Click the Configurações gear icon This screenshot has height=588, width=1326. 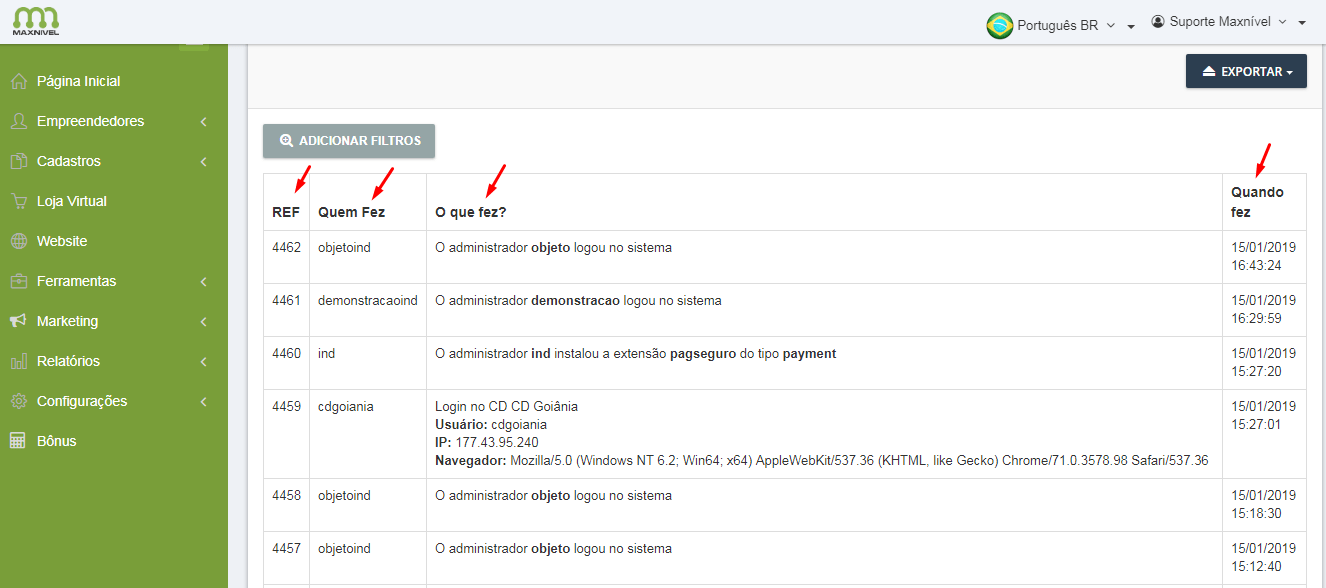pyautogui.click(x=18, y=401)
